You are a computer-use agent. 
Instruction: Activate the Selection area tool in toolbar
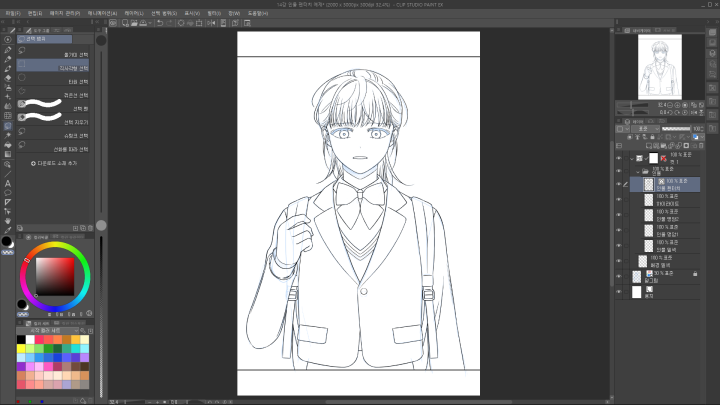pos(8,125)
